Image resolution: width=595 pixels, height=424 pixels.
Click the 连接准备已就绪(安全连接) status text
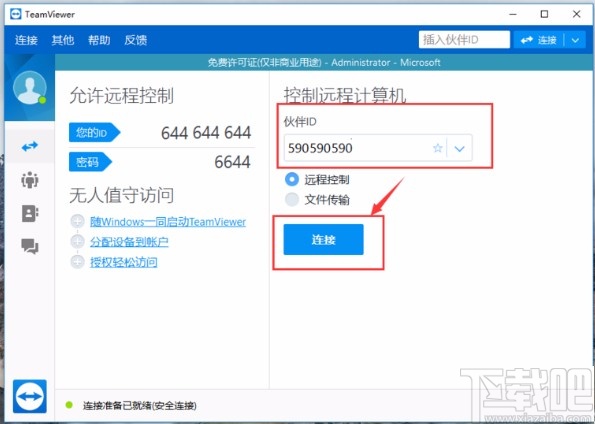coord(140,405)
